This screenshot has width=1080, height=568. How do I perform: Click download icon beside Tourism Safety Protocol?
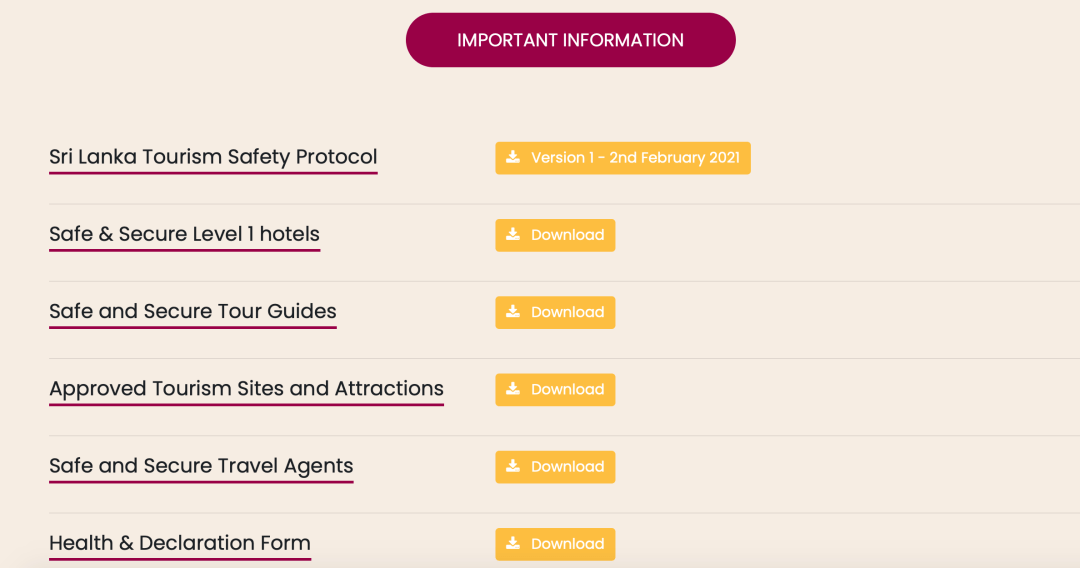click(x=513, y=157)
